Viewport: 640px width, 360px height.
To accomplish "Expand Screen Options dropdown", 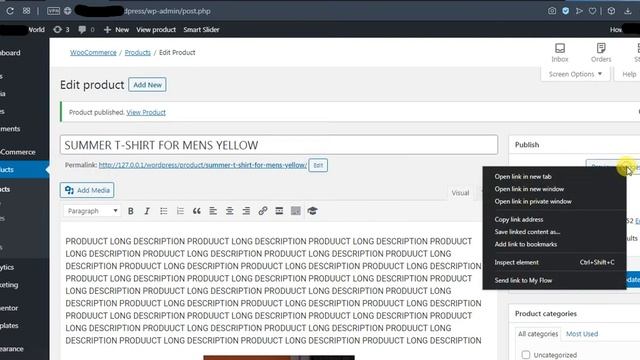I will coord(575,74).
